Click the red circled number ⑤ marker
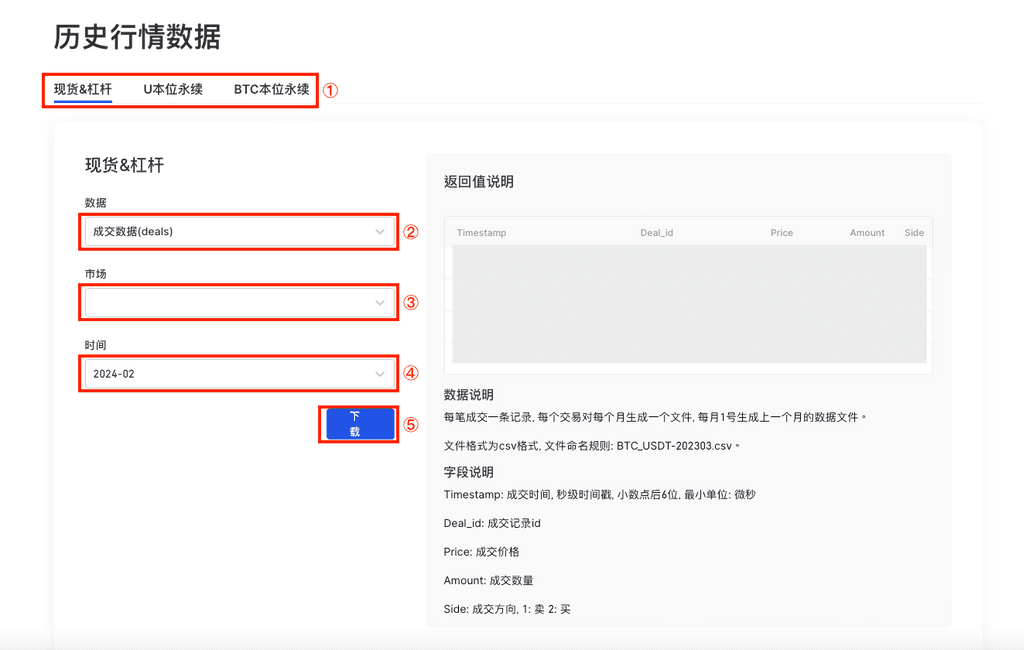The height and width of the screenshot is (650, 1024). tap(410, 424)
